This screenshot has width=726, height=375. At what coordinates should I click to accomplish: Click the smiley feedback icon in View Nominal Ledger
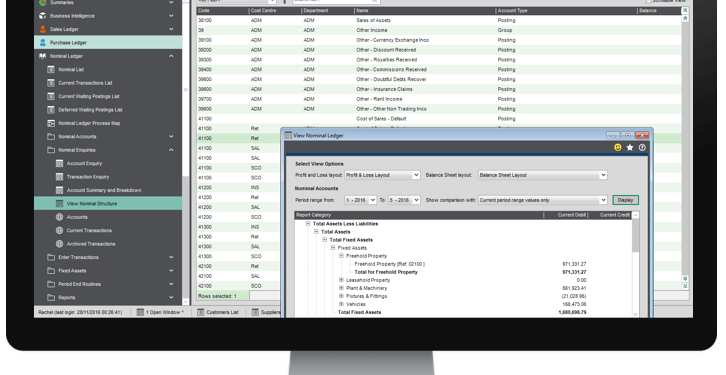tap(618, 147)
